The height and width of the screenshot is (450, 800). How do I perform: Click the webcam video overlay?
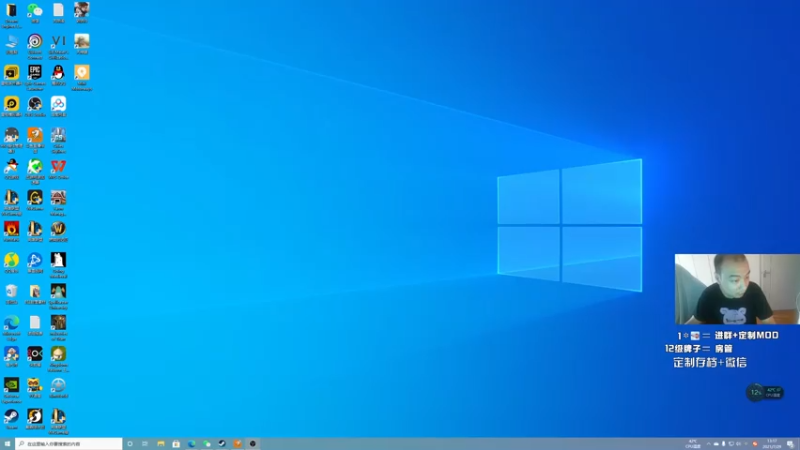pyautogui.click(x=737, y=289)
